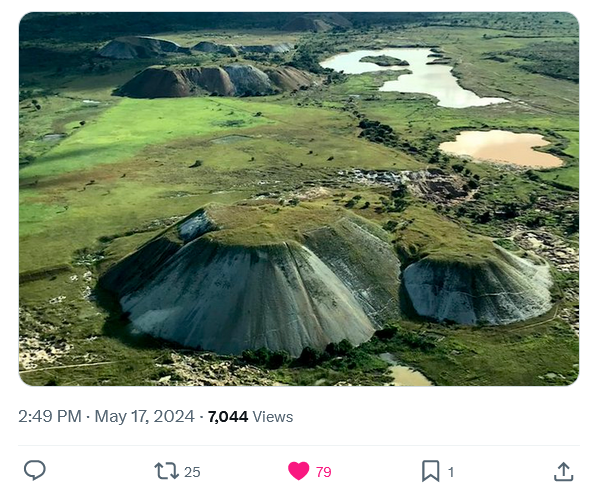
Task: Repost using the retweet arrows icon
Action: [x=166, y=471]
